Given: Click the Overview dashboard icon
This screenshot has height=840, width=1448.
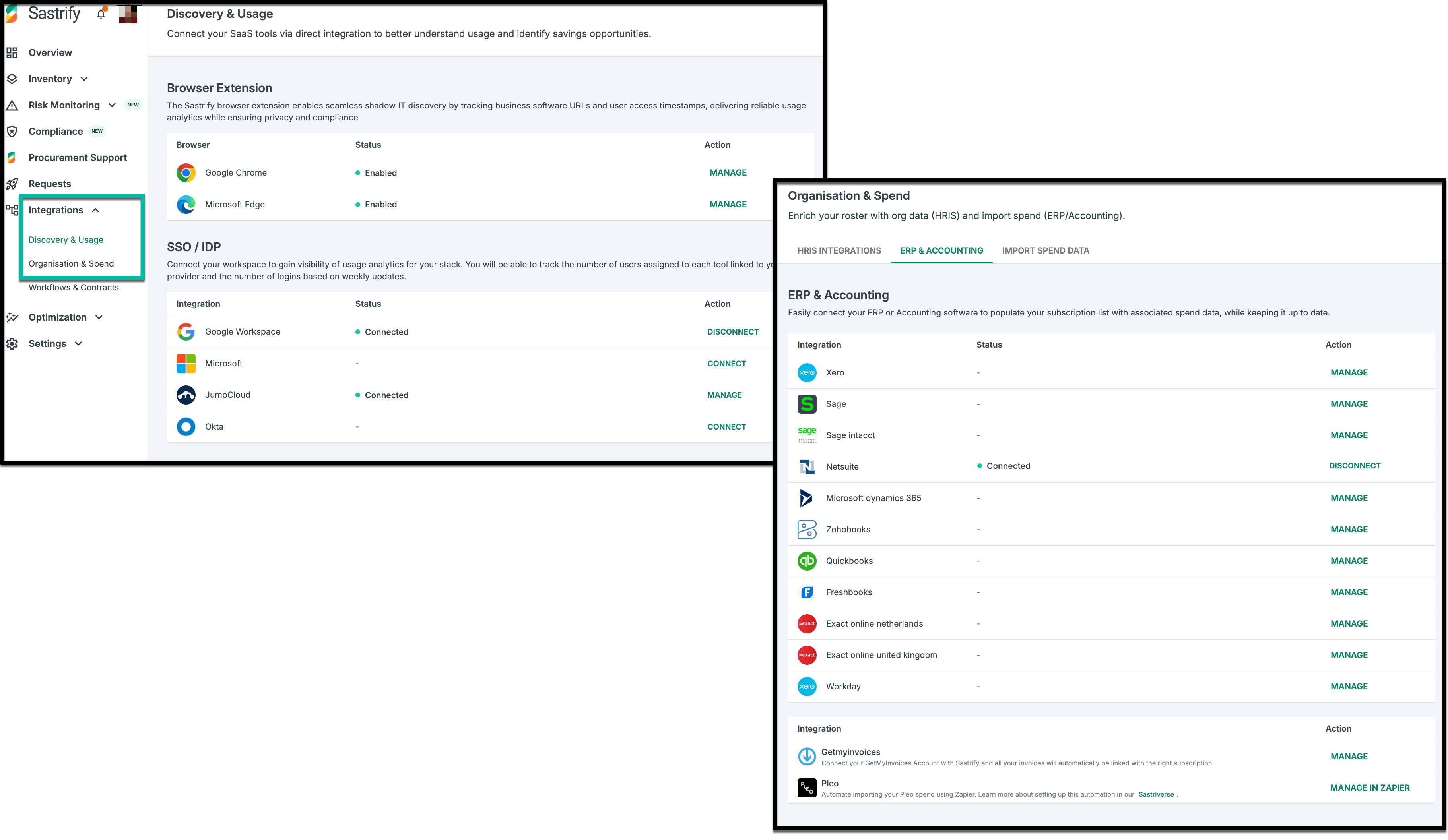Looking at the screenshot, I should (12, 53).
